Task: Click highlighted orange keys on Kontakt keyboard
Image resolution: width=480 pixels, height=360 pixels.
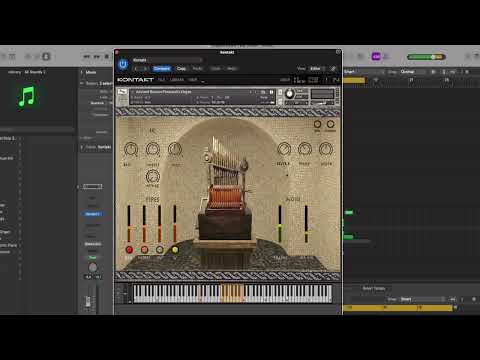Action: click(232, 294)
